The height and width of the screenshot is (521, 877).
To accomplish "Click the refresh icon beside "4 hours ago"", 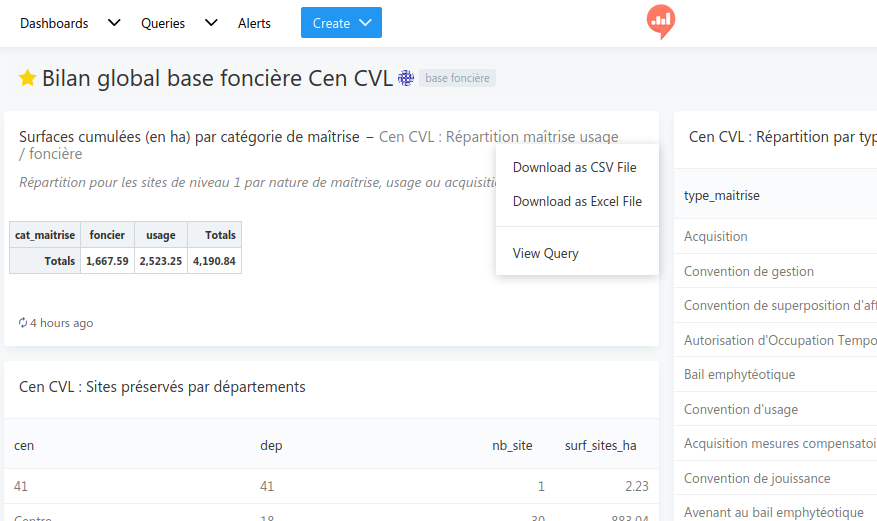I will coord(23,323).
